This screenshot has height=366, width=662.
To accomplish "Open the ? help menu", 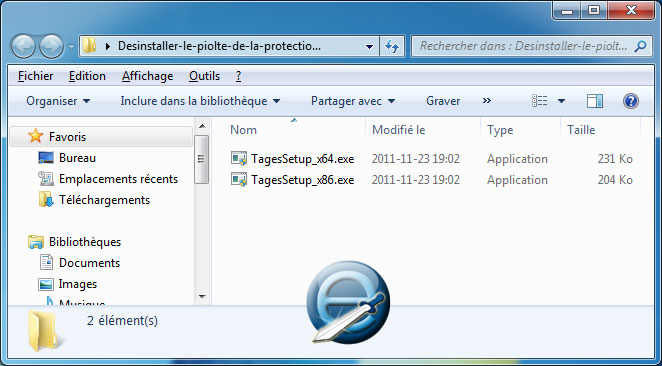I will click(239, 76).
